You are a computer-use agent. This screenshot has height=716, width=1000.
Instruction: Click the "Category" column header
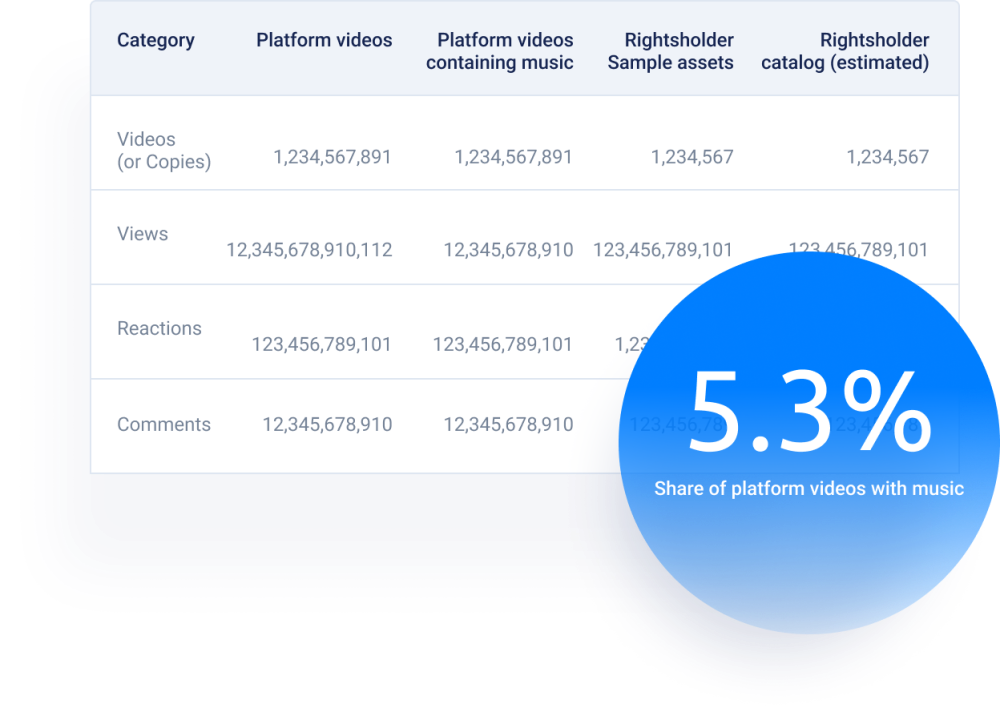[x=156, y=40]
